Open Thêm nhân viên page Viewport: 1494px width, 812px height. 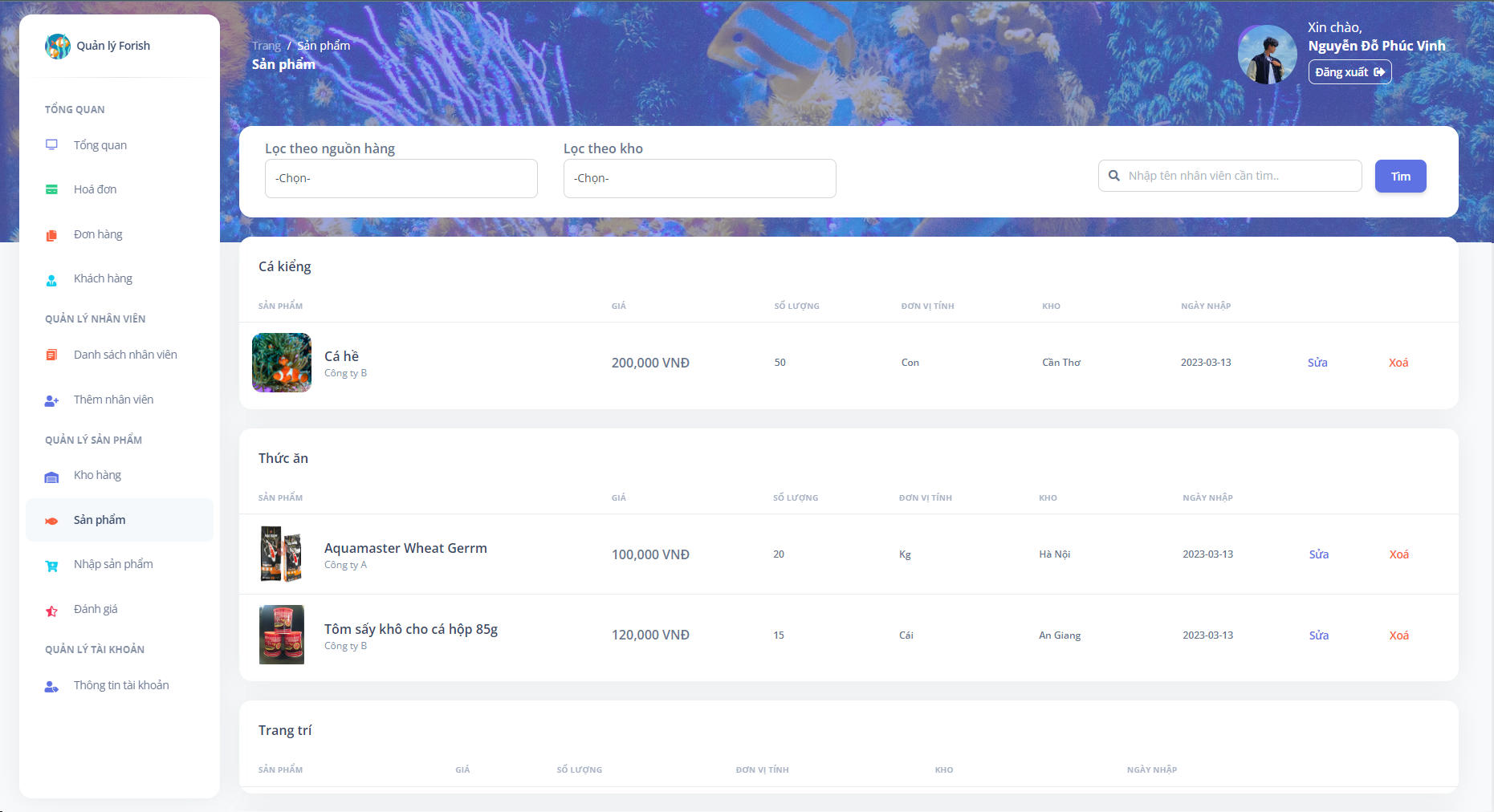[120, 400]
